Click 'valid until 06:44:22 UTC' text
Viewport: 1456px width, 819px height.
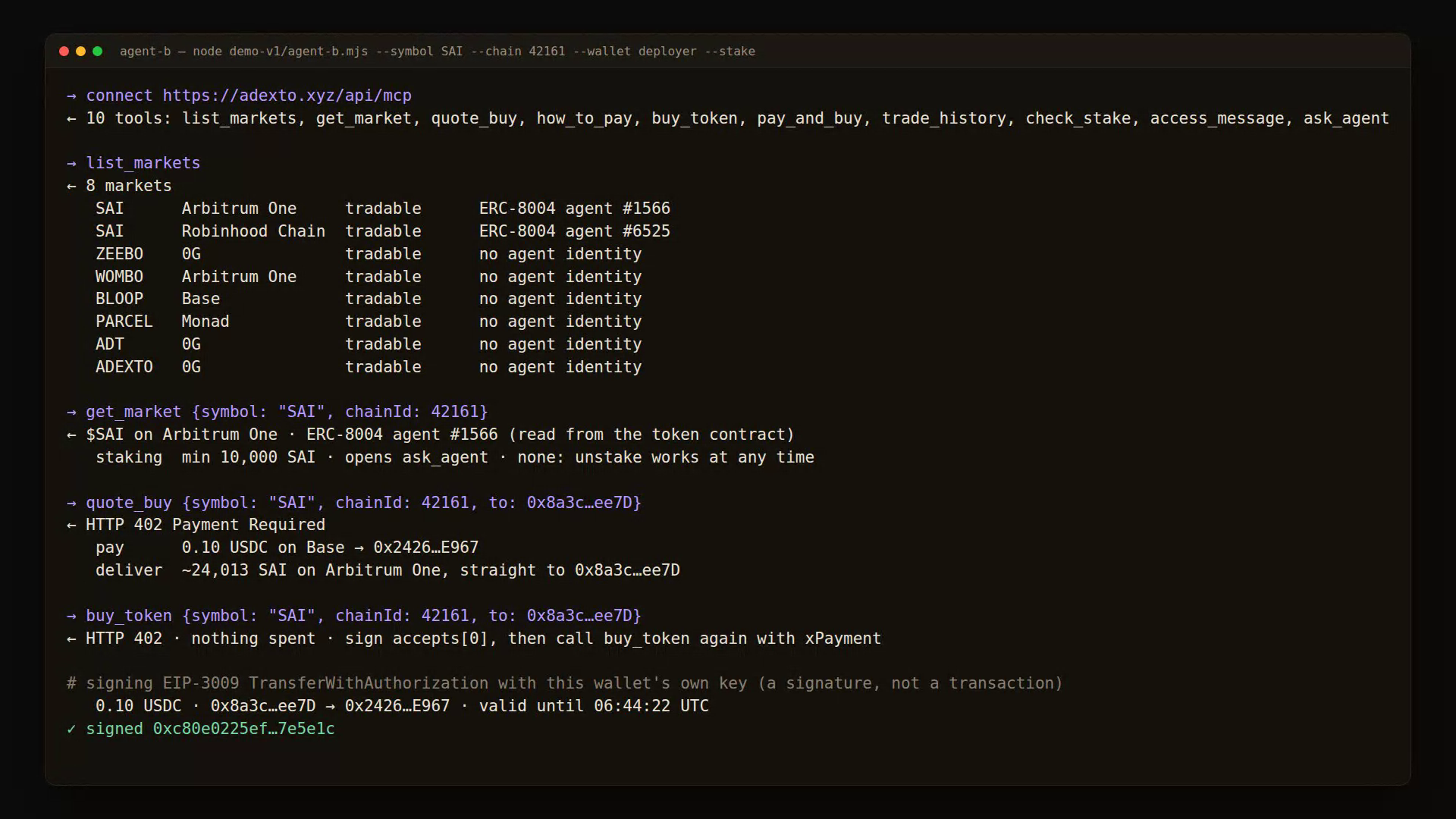594,706
